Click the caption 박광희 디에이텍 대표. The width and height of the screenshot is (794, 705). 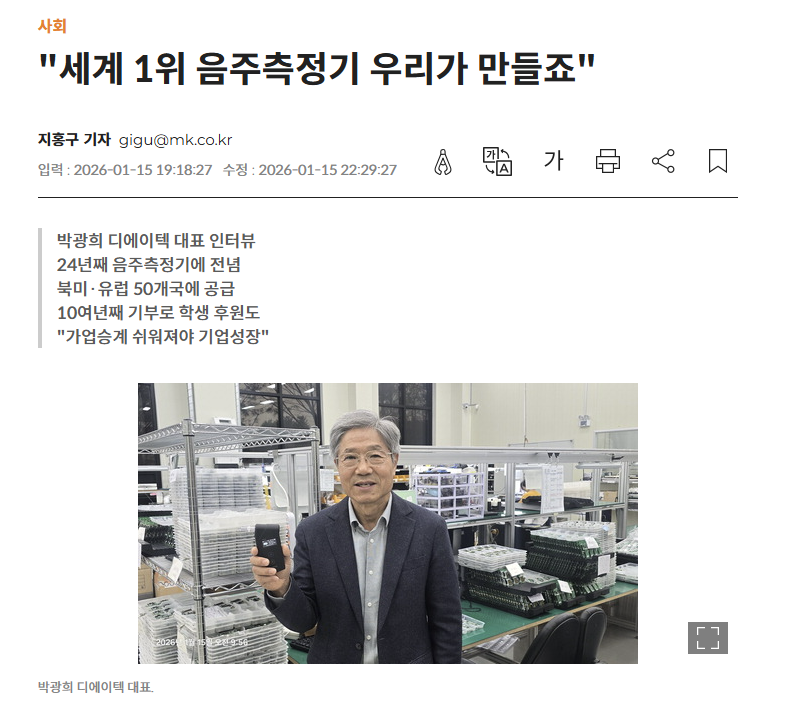click(96, 687)
